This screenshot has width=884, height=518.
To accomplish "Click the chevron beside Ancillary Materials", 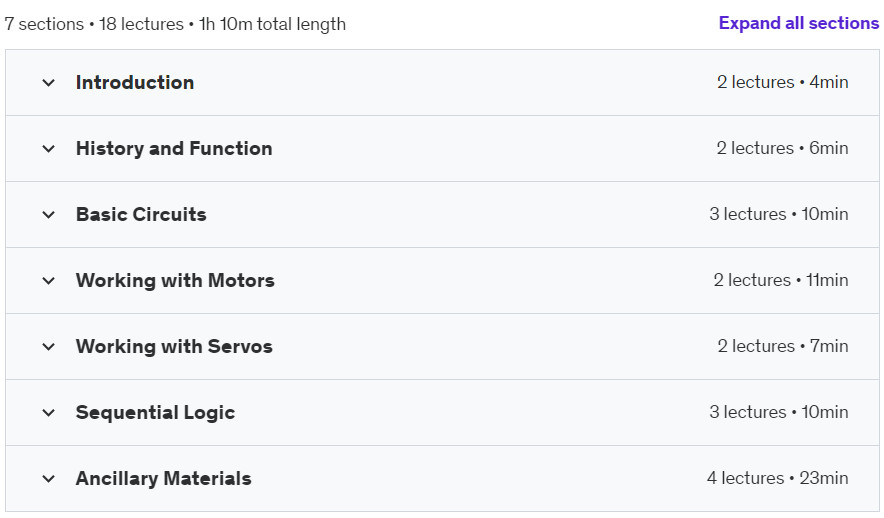I will pyautogui.click(x=48, y=479).
